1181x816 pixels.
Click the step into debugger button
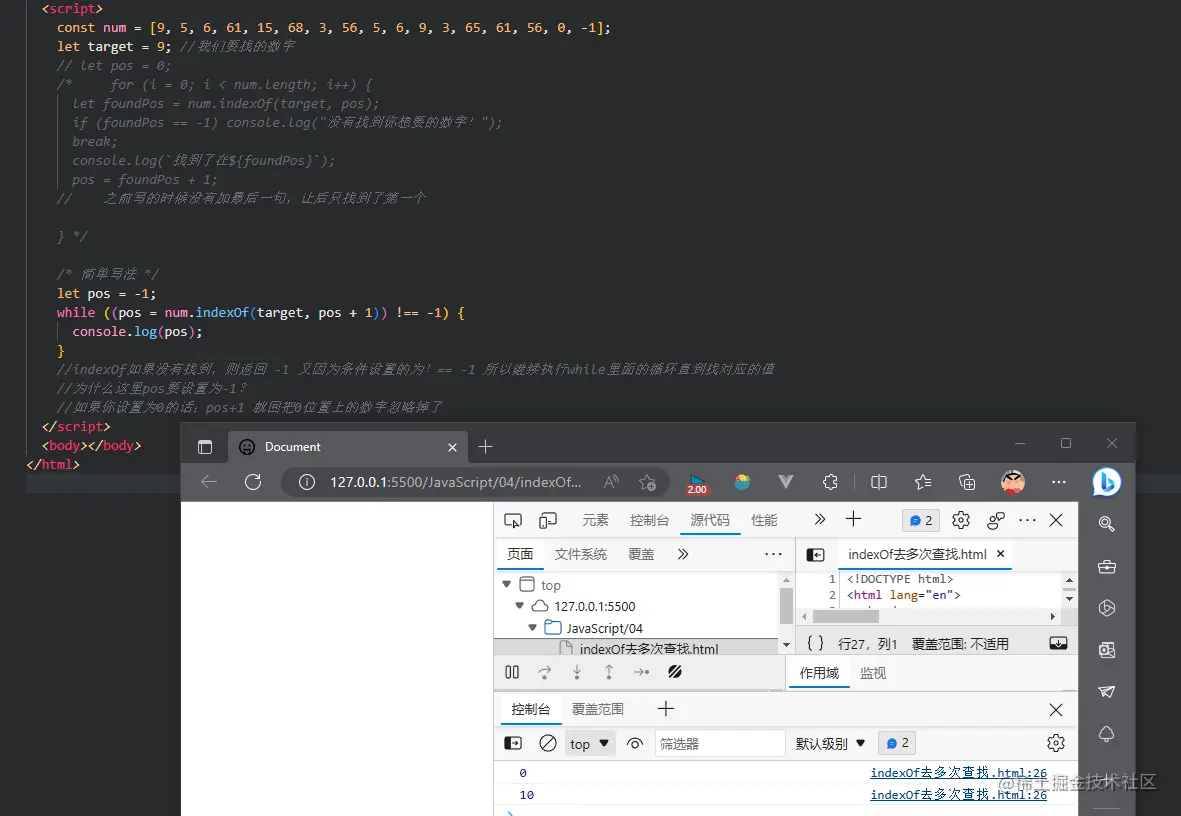click(577, 672)
